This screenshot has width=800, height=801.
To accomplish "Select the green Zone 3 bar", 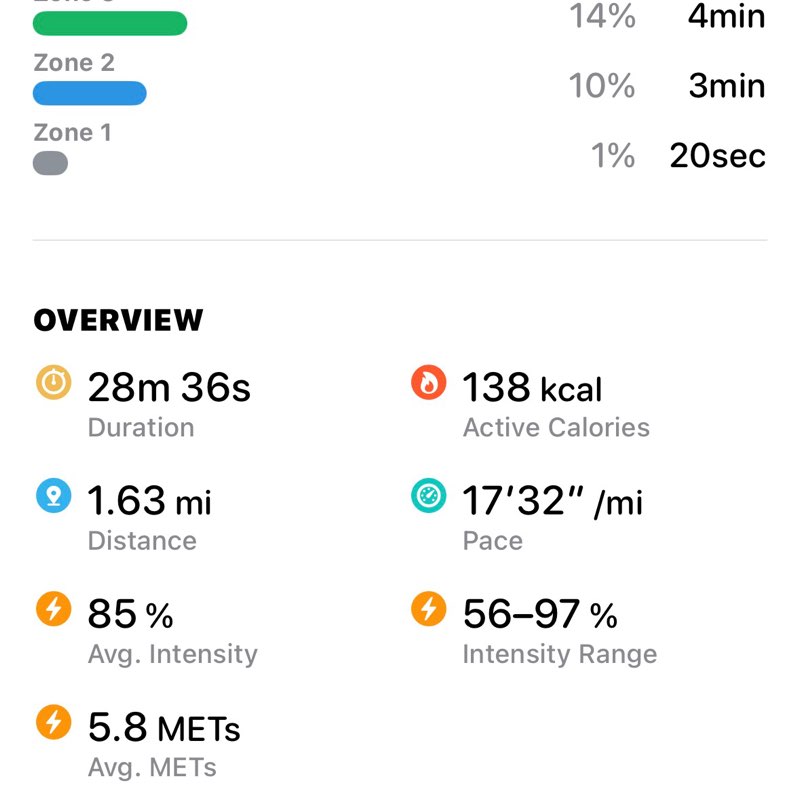I will [110, 24].
